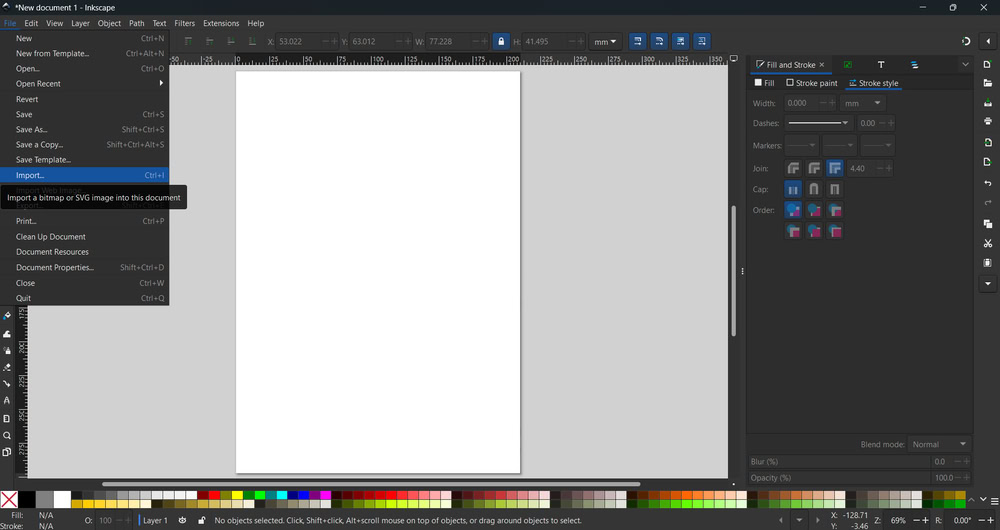
Task: Pick the black color swatch
Action: click(27, 499)
